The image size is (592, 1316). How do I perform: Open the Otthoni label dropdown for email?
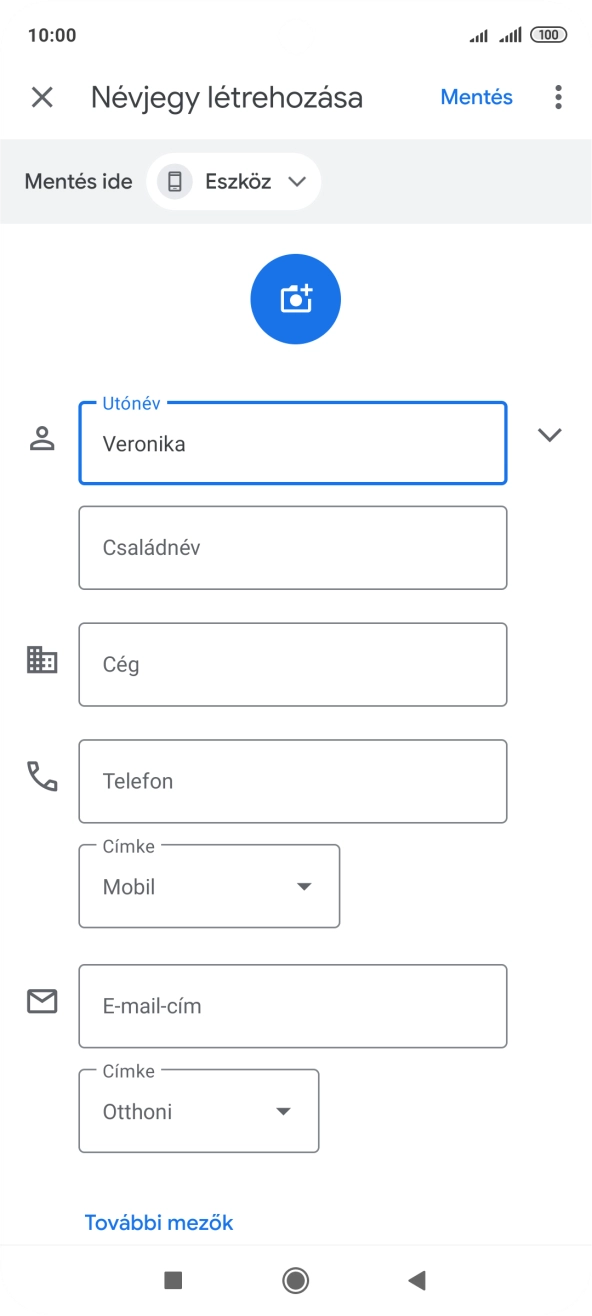tap(283, 1110)
